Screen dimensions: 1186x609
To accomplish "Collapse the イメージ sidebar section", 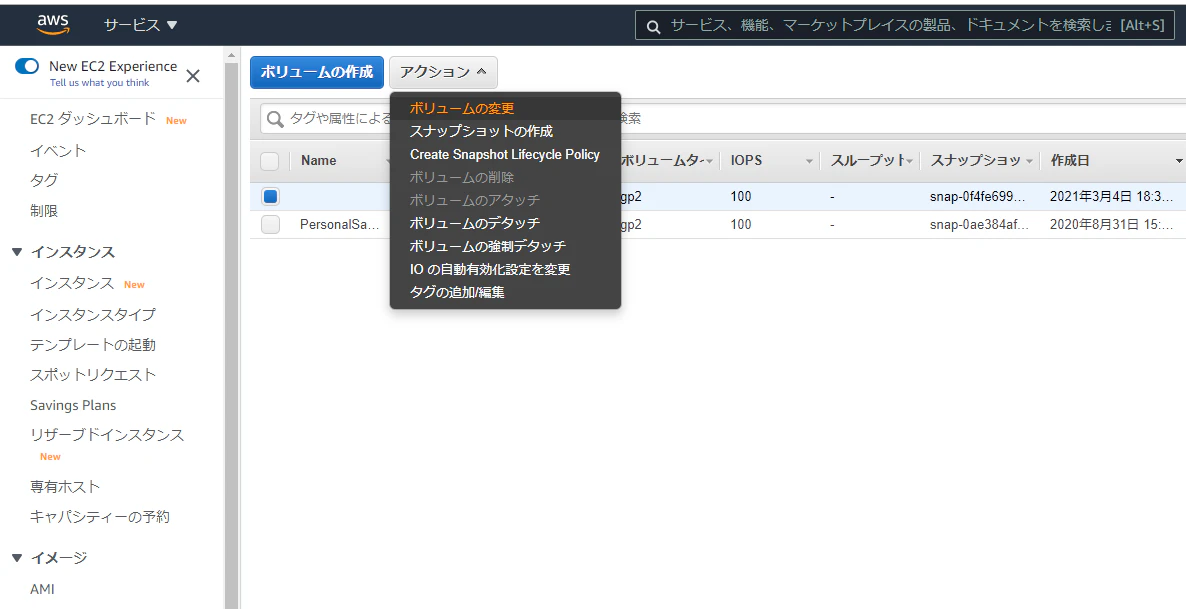I will tap(17, 558).
